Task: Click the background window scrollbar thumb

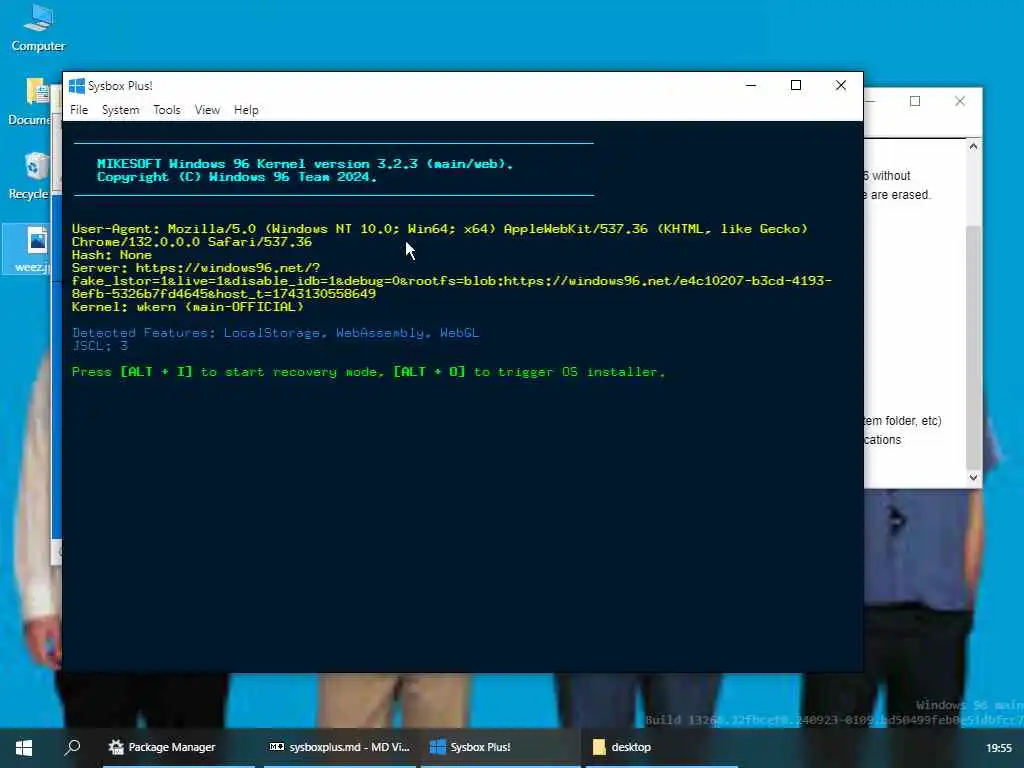Action: (x=973, y=347)
